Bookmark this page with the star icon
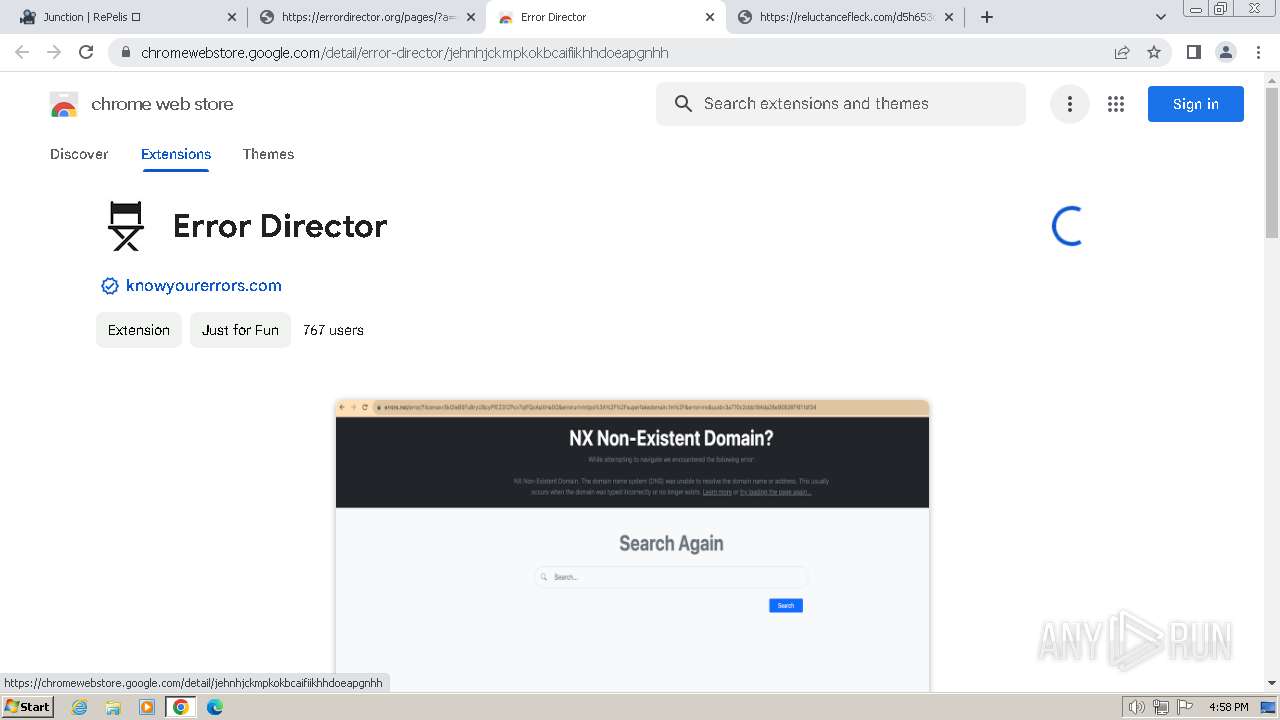This screenshot has height=720, width=1280. pos(1154,53)
